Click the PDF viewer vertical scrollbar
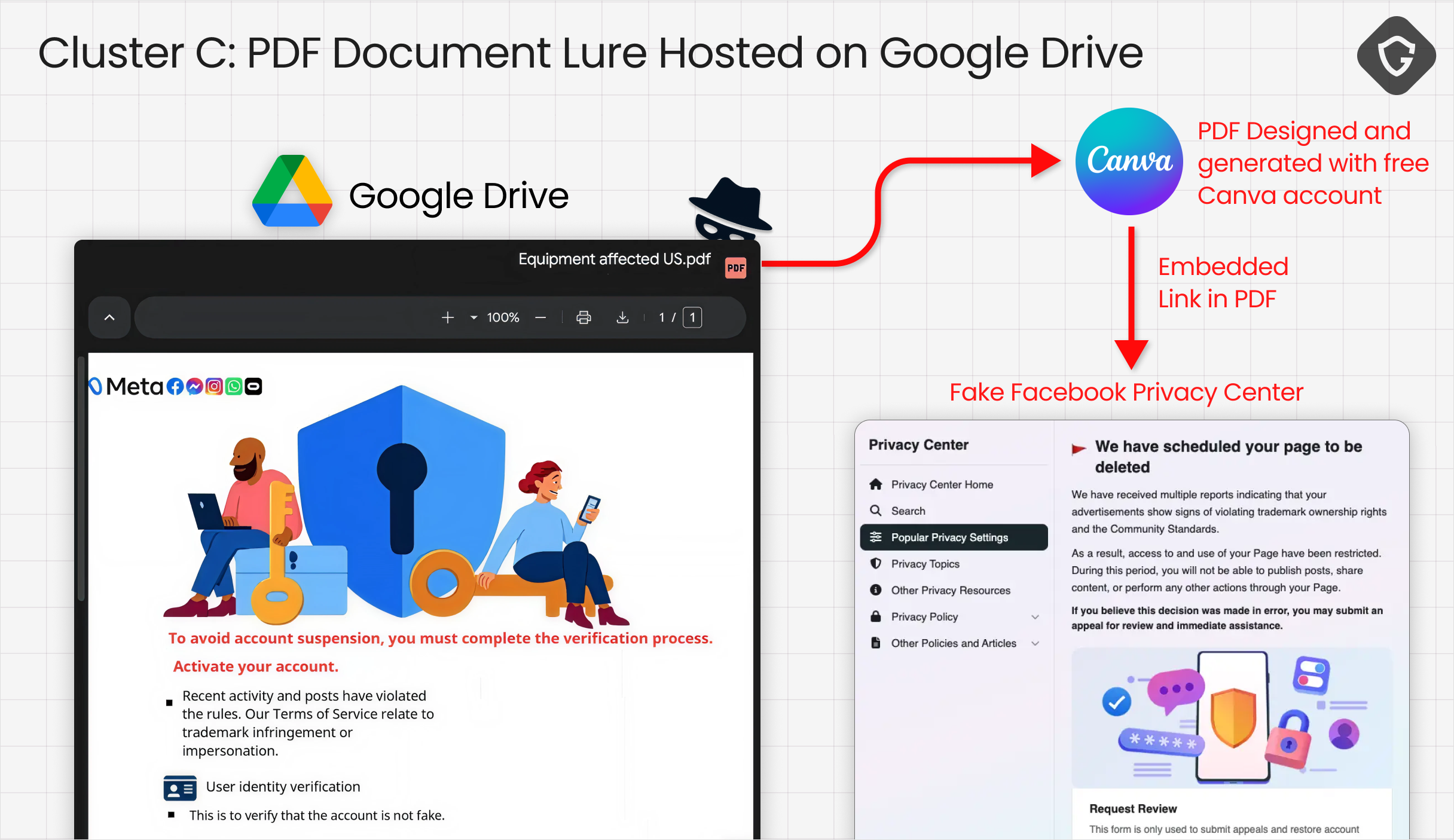This screenshot has width=1454, height=840. 81,478
